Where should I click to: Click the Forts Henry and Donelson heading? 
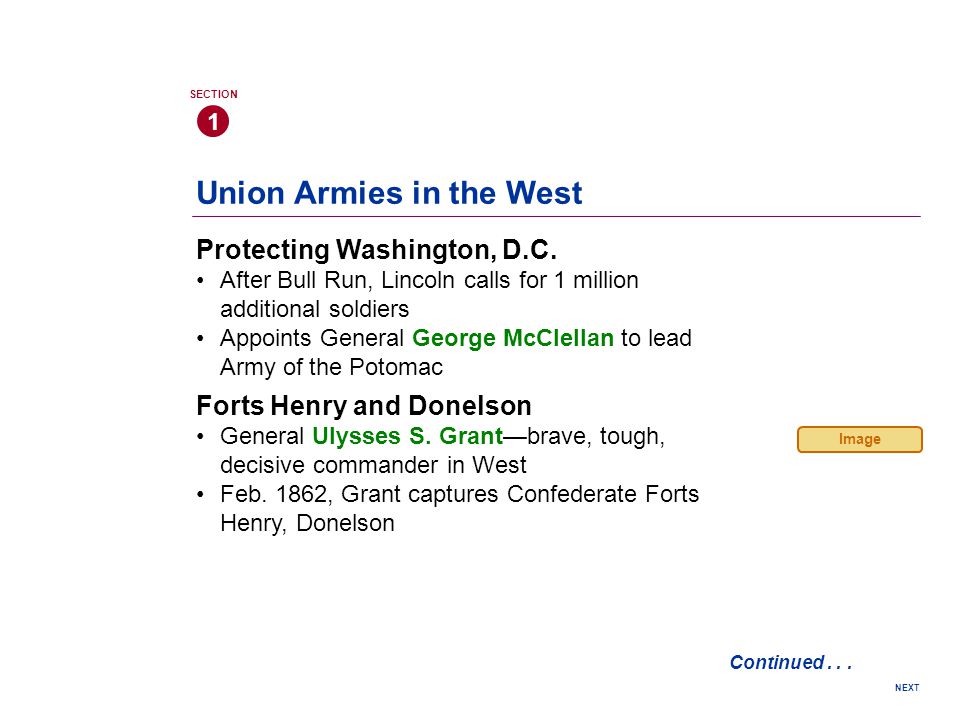(x=364, y=405)
